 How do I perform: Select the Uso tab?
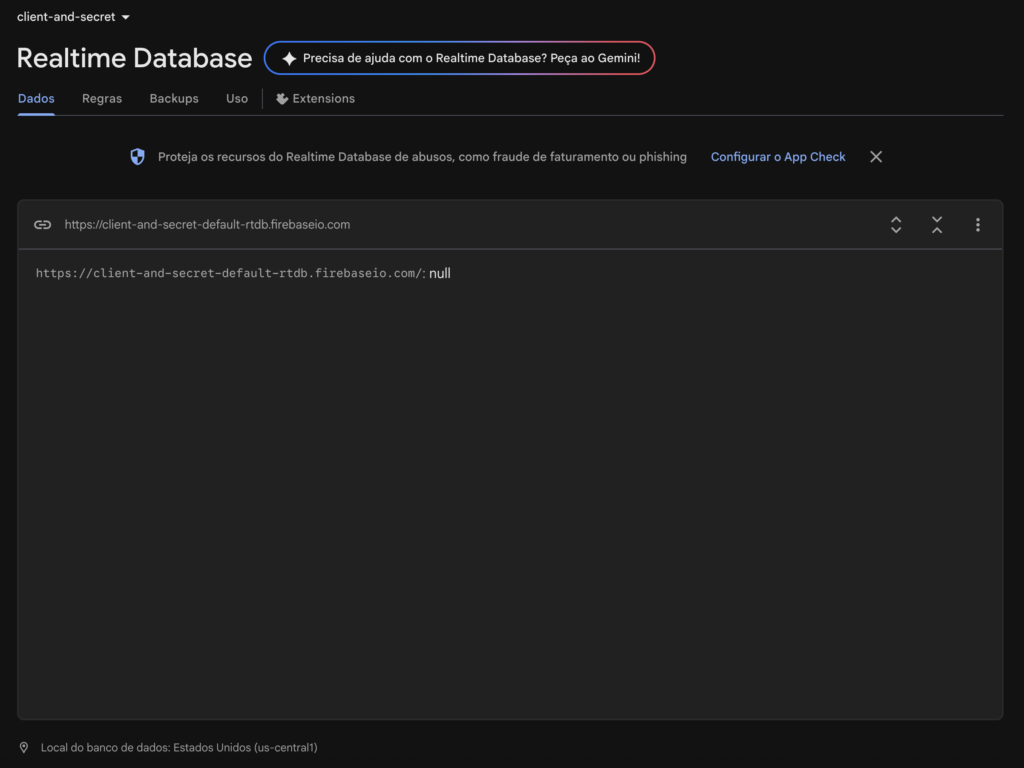[x=237, y=99]
